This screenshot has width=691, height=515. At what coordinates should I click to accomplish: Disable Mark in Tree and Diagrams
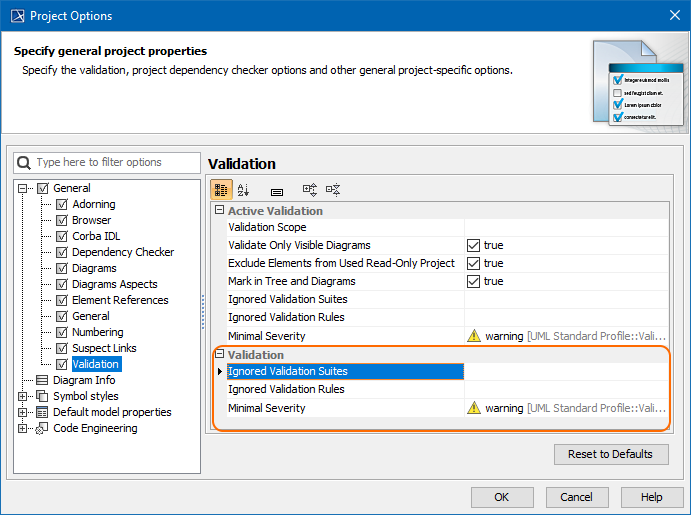point(474,281)
